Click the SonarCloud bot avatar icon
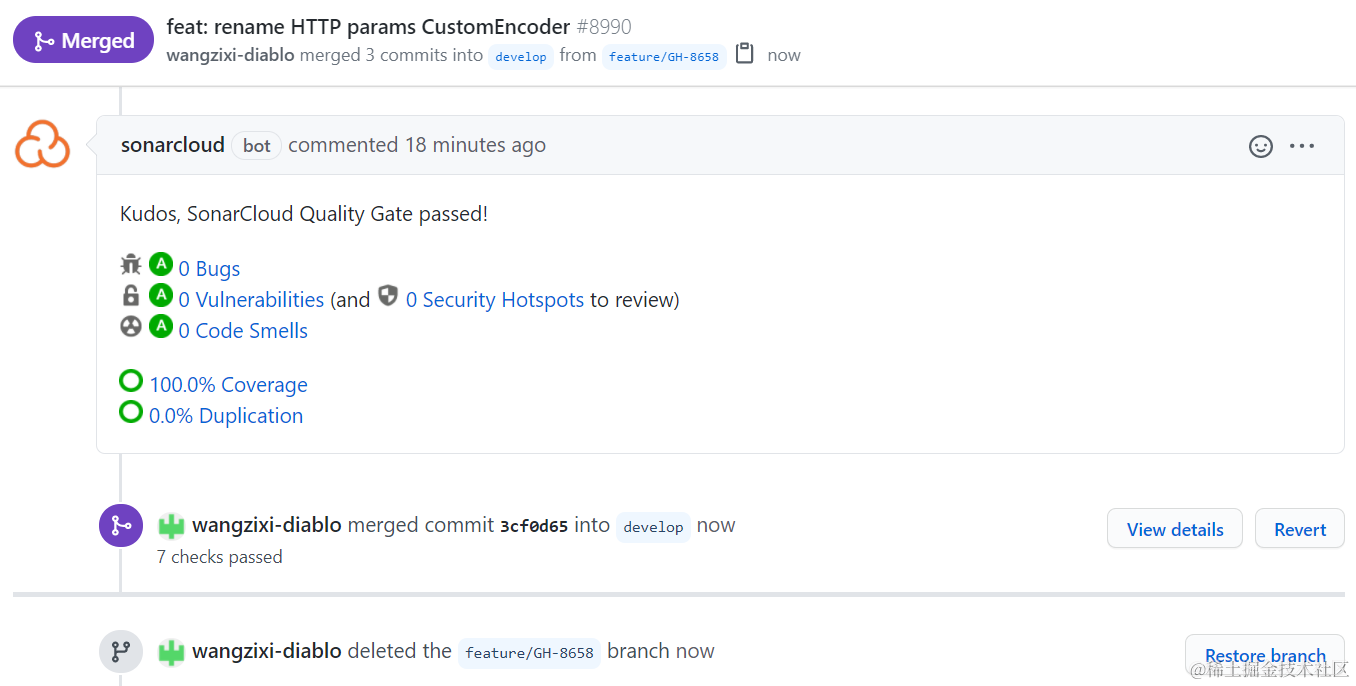This screenshot has height=686, width=1356. click(41, 145)
